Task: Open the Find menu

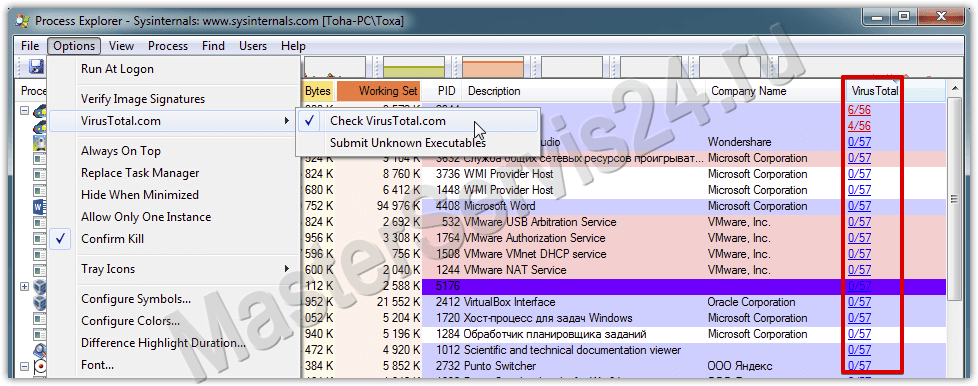Action: [x=213, y=46]
